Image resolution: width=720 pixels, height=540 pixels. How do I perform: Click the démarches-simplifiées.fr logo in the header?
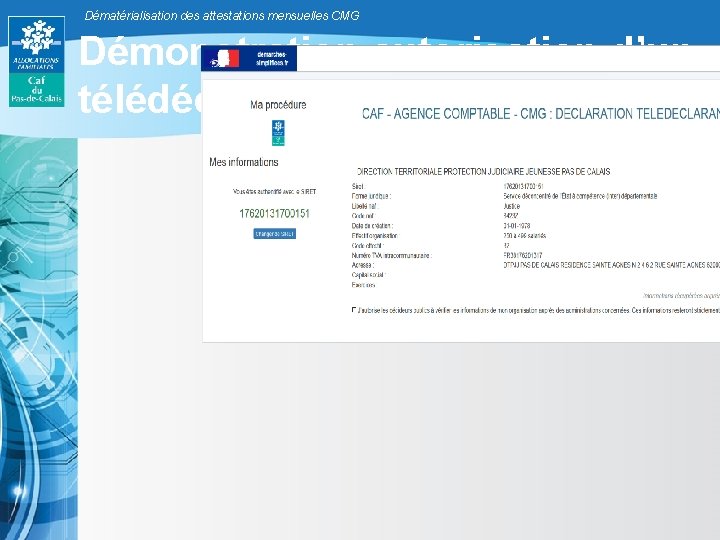249,58
